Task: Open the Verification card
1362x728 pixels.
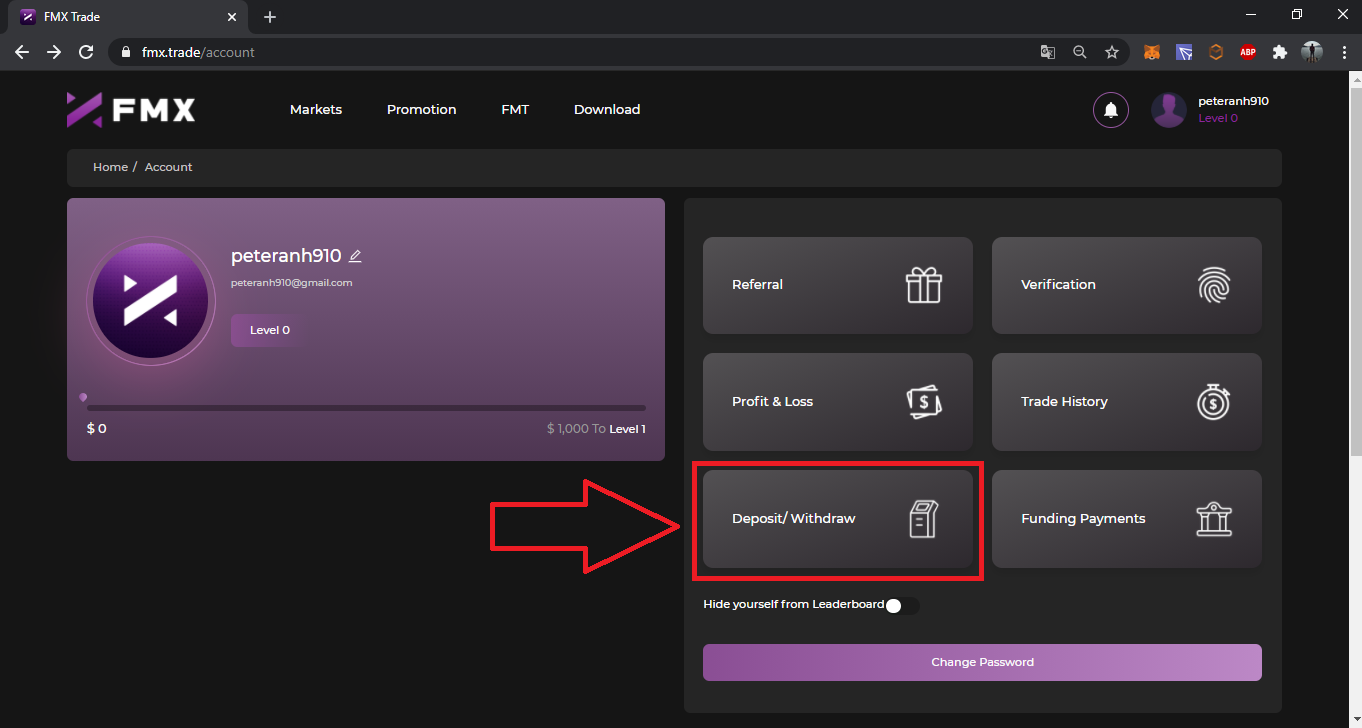Action: (x=1127, y=285)
